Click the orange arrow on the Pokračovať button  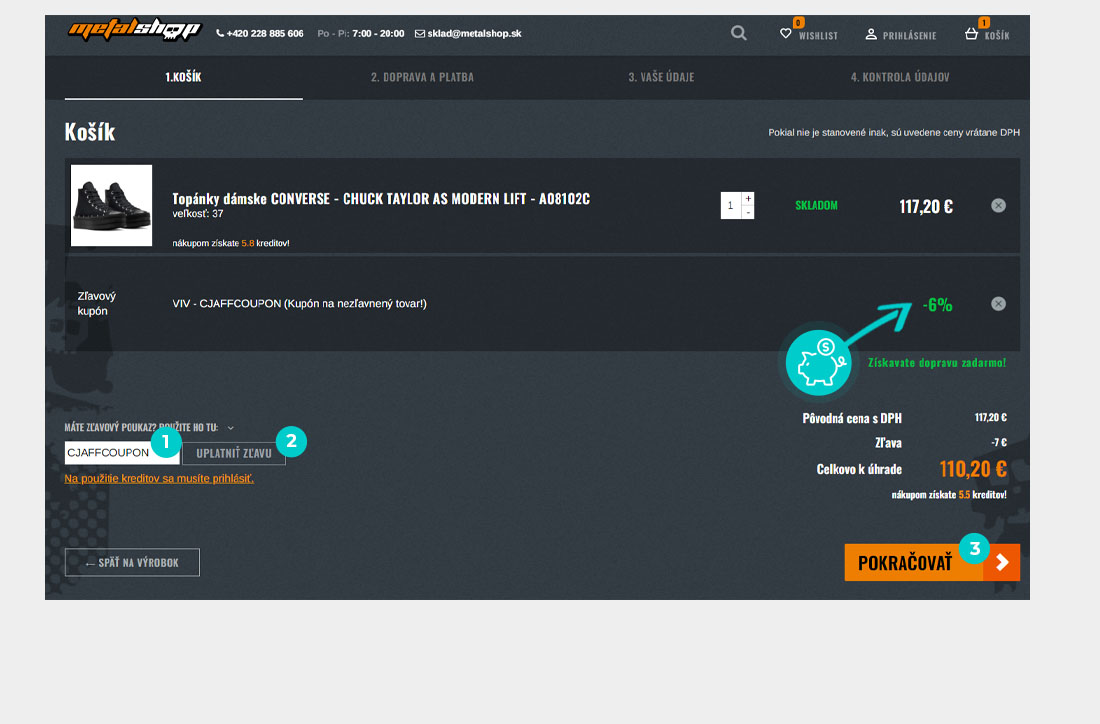click(1002, 563)
